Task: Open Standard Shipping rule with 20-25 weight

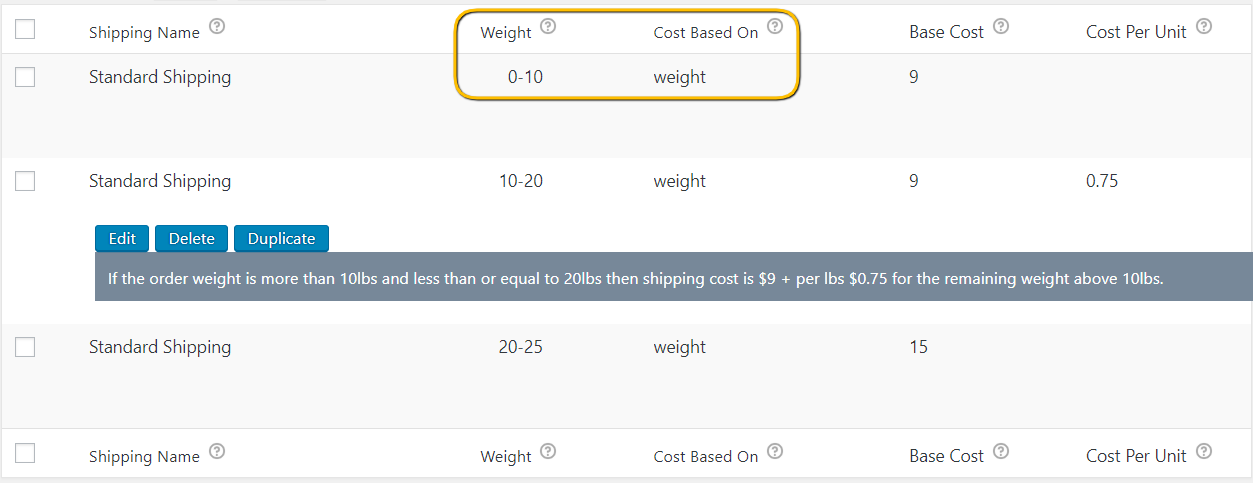Action: (x=160, y=347)
